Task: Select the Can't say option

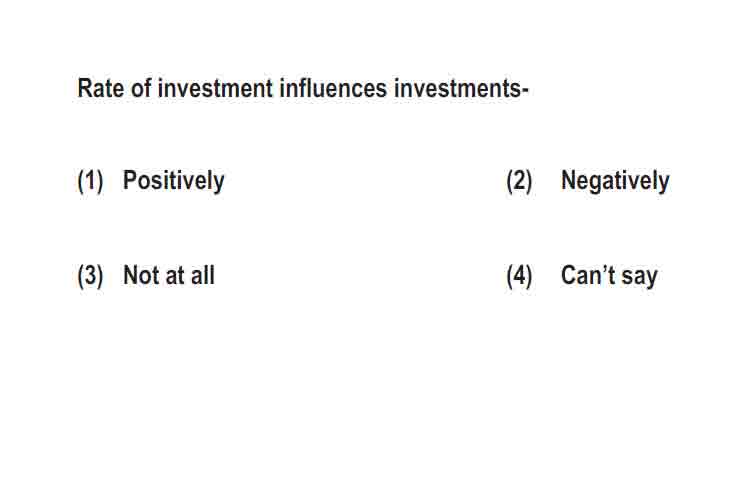Action: [609, 276]
